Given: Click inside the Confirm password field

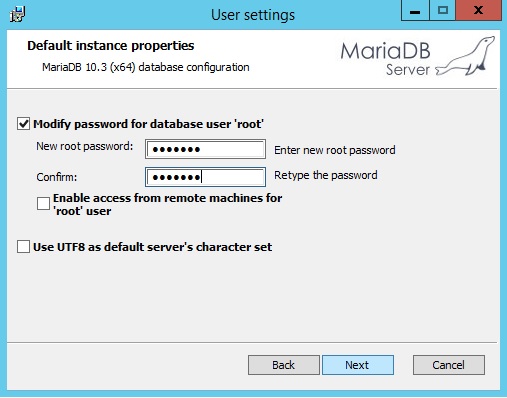Looking at the screenshot, I should click(x=205, y=177).
